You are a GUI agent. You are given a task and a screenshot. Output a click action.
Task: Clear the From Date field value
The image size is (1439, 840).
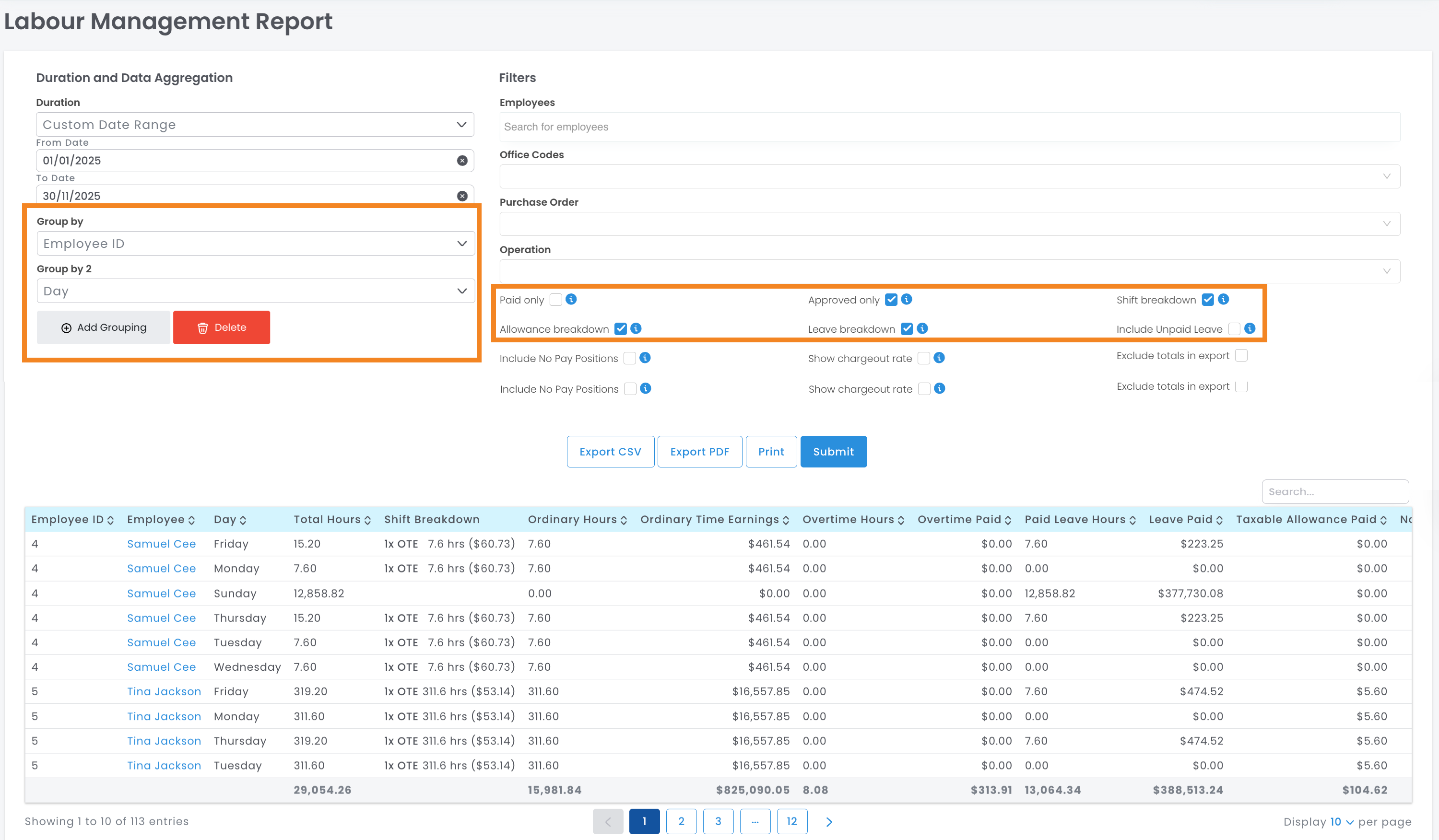coord(462,160)
